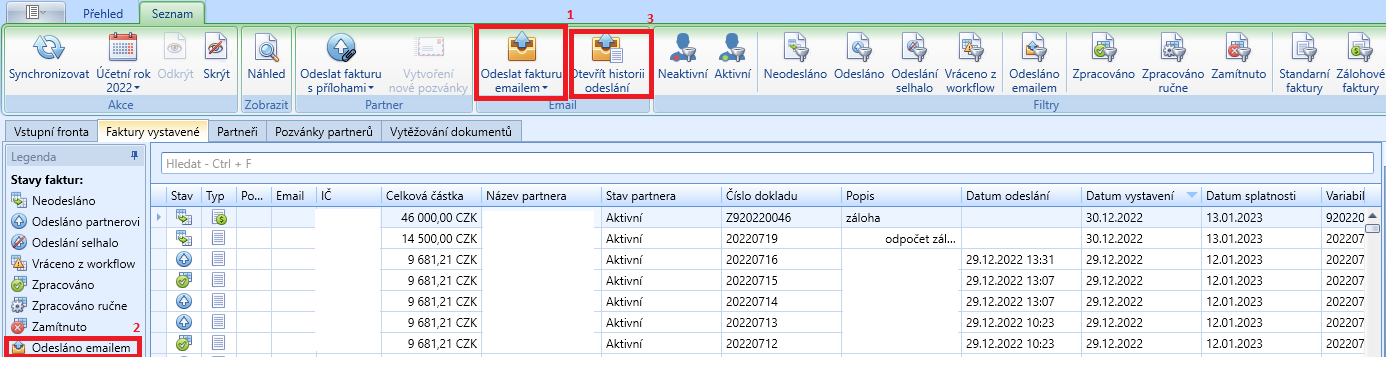Click the Odesláno partnerovi legend entry
The height and width of the screenshot is (383, 1386).
[x=76, y=221]
